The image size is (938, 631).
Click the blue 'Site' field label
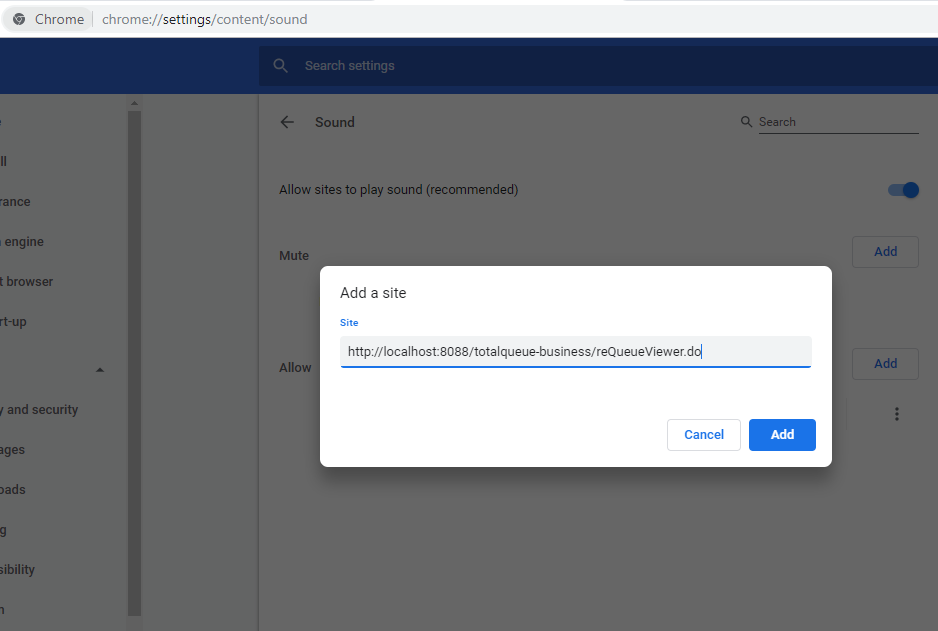[349, 323]
